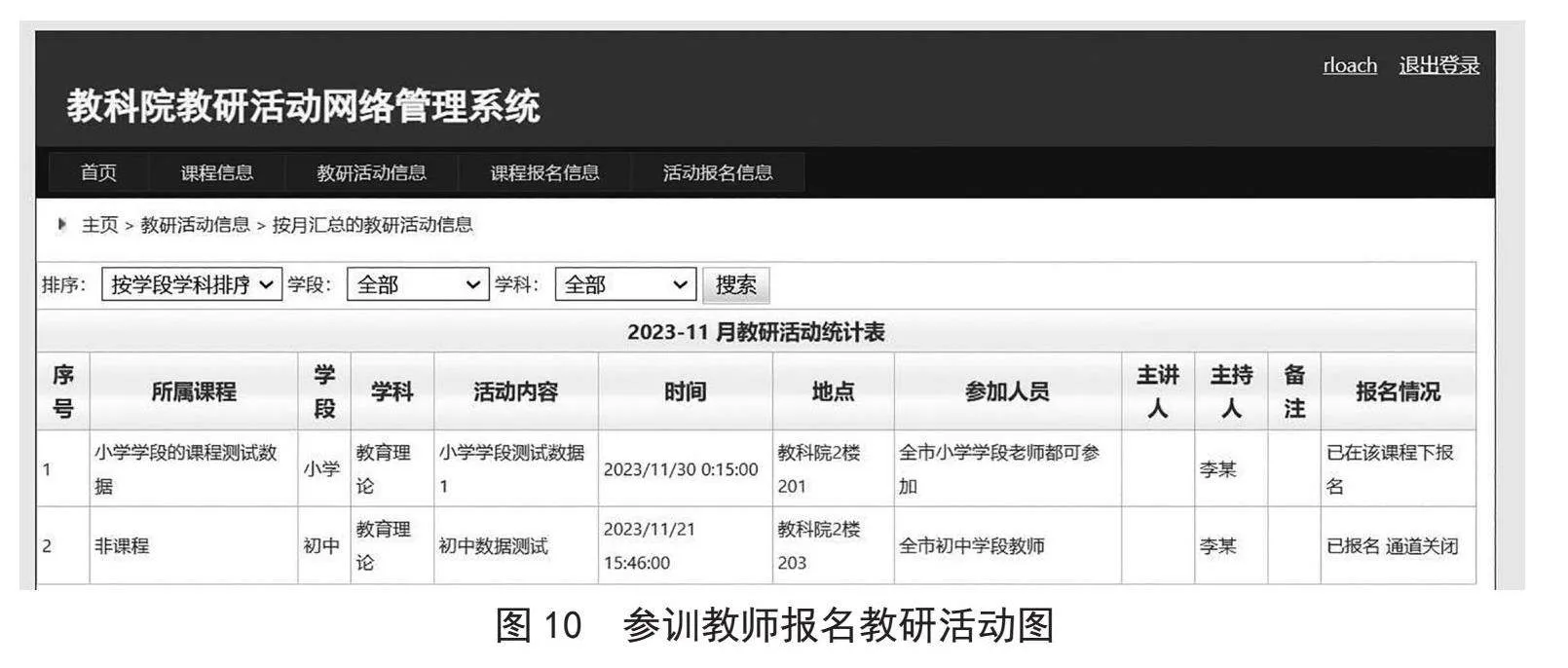
Task: Open the 首页 navigation tab
Action: [x=98, y=172]
